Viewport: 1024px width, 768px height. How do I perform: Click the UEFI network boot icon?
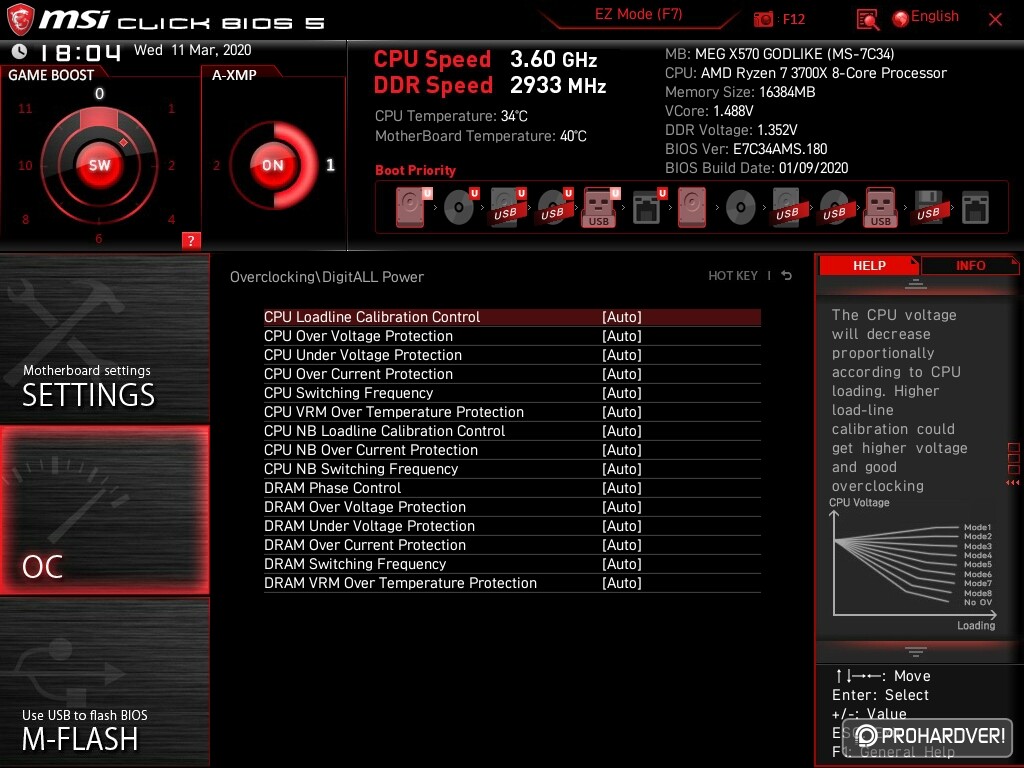648,208
